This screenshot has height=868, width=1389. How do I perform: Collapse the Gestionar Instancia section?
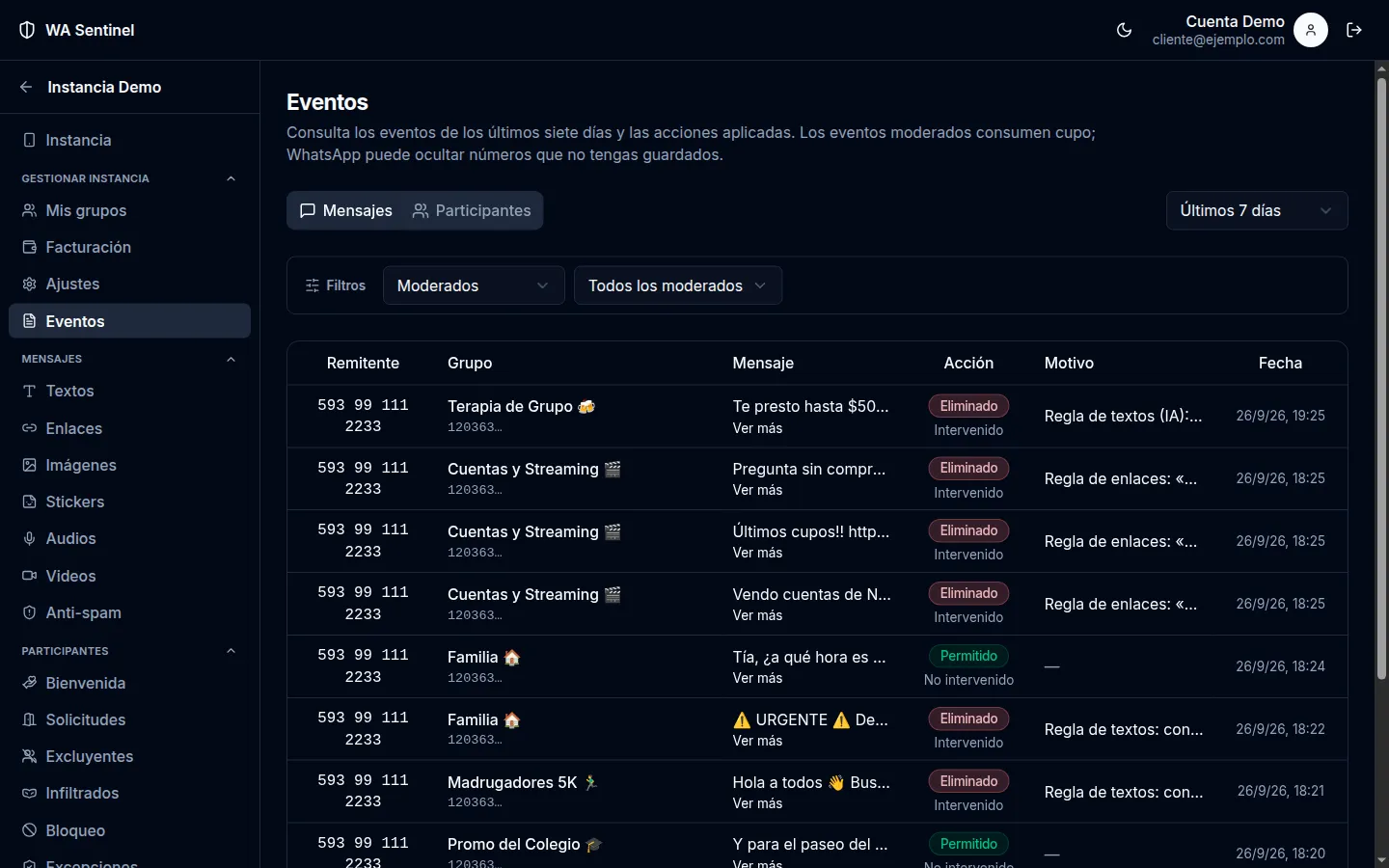coord(231,178)
